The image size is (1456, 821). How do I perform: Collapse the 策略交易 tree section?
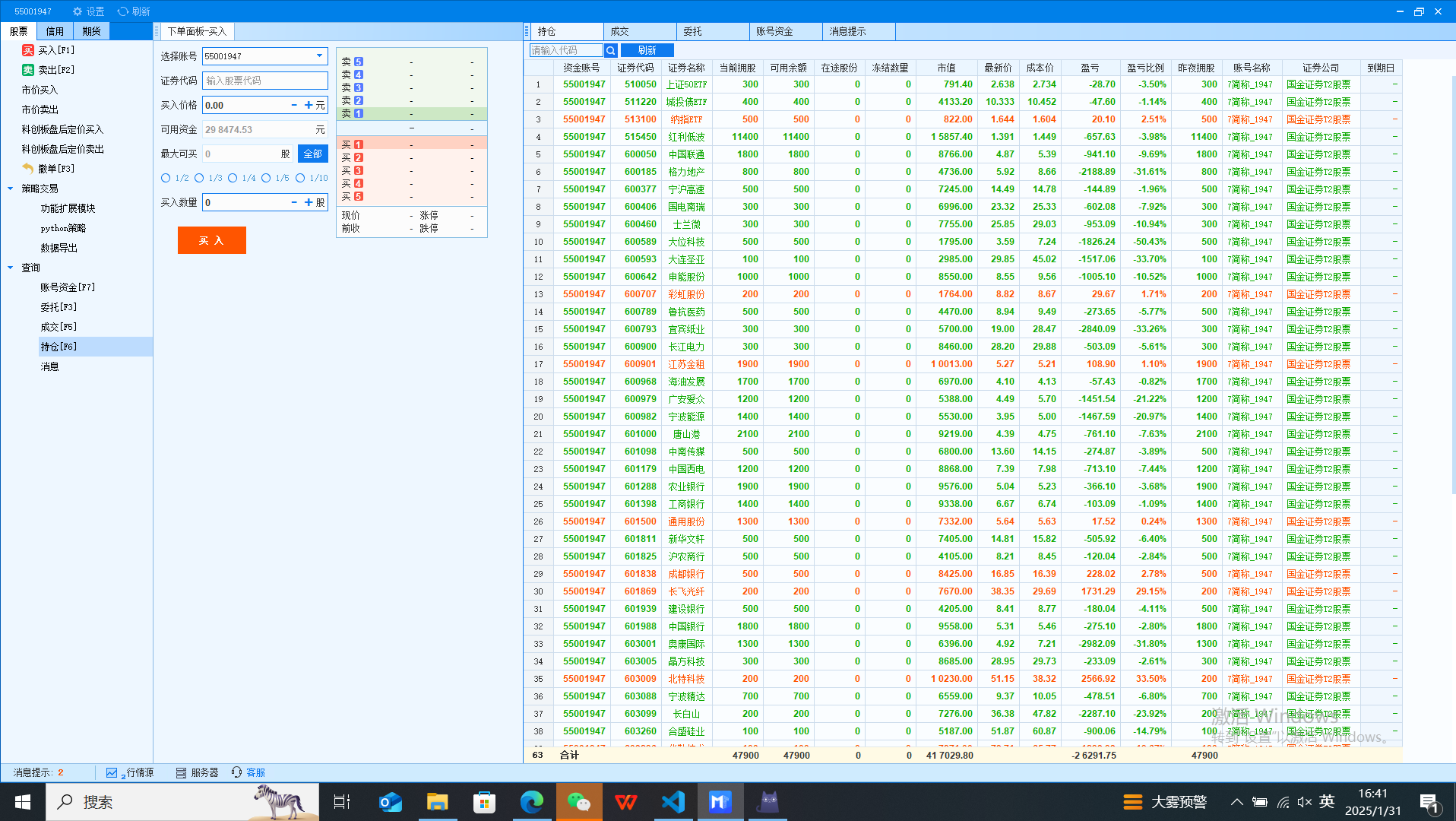tap(11, 189)
